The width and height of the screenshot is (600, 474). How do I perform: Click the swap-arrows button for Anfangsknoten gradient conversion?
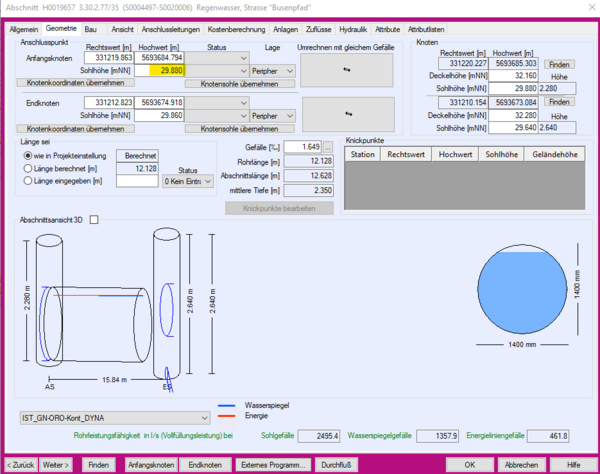[x=347, y=70]
